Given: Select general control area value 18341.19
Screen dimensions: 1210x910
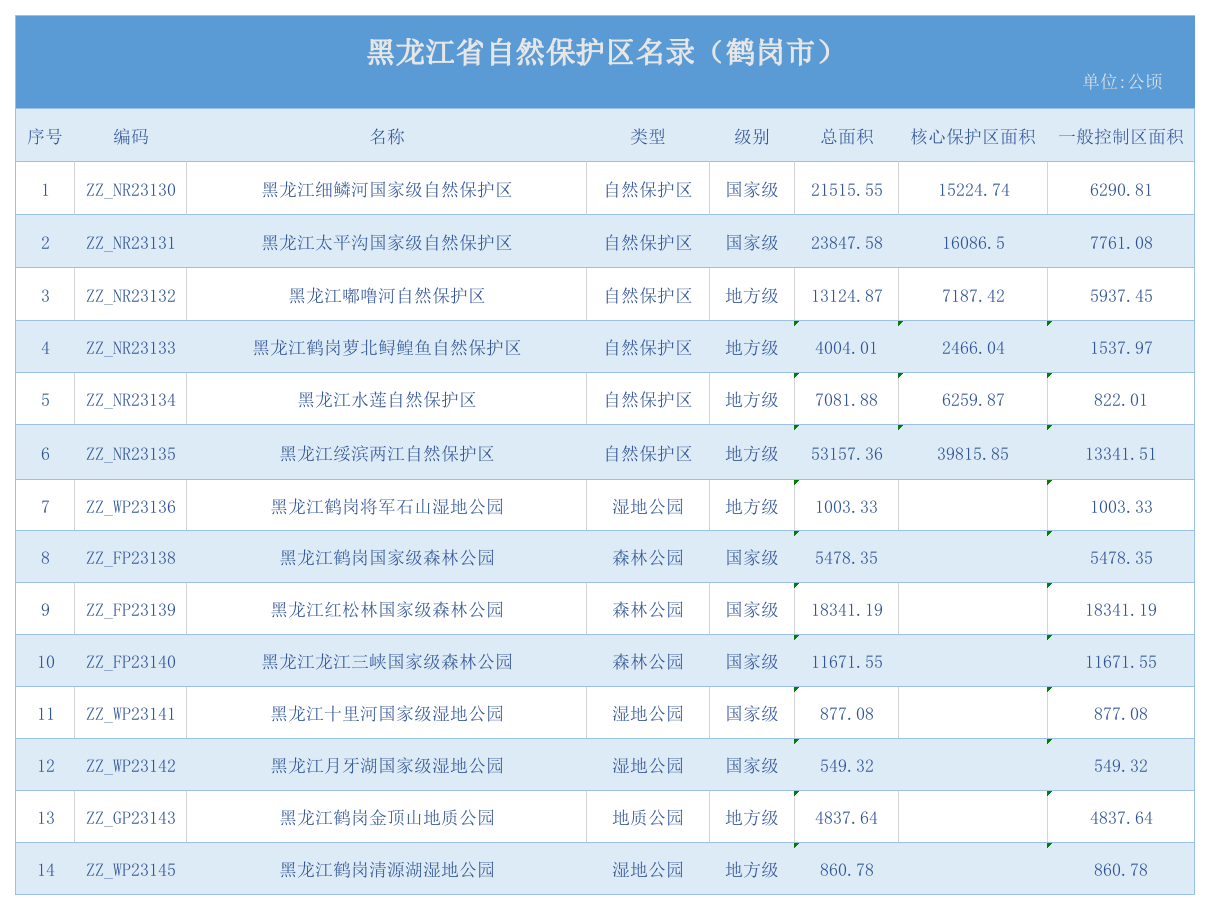Looking at the screenshot, I should point(1121,609).
